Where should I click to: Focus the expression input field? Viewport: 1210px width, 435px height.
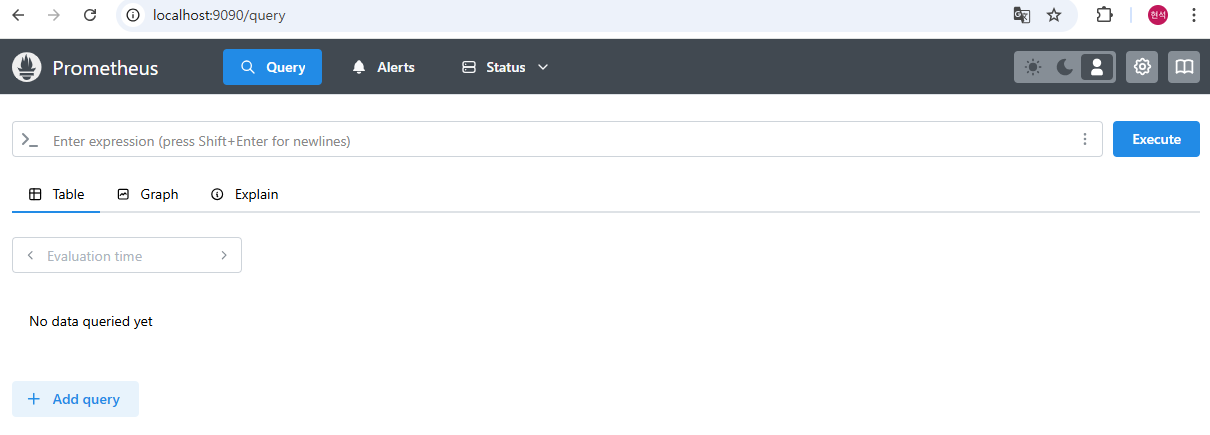pyautogui.click(x=560, y=140)
